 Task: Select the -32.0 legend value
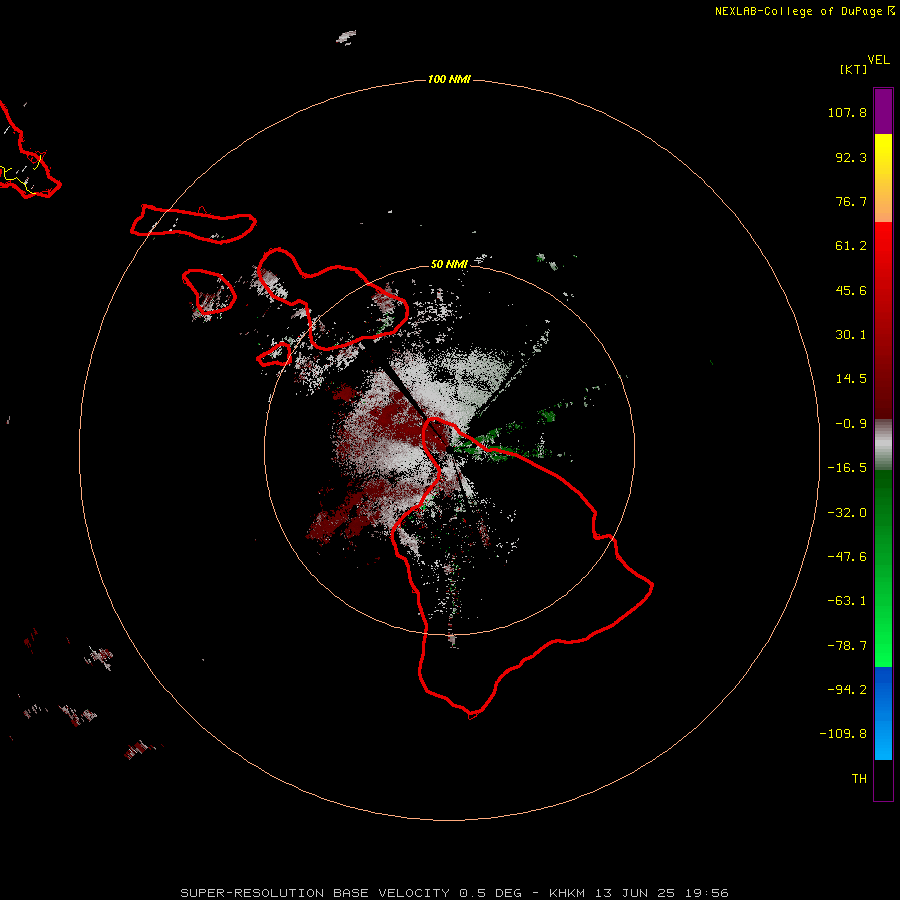[x=847, y=513]
